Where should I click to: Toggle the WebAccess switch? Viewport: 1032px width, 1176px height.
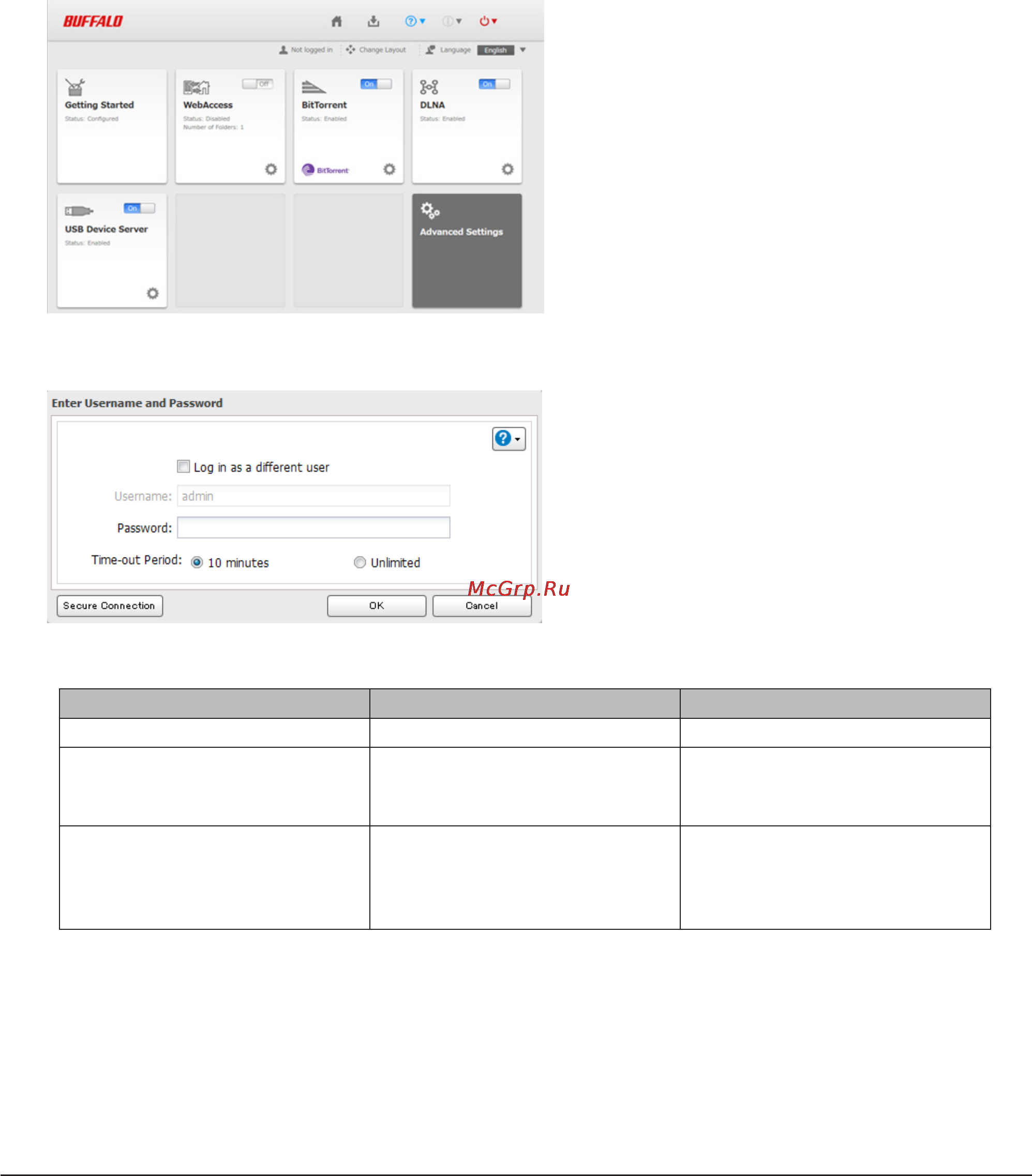[257, 84]
